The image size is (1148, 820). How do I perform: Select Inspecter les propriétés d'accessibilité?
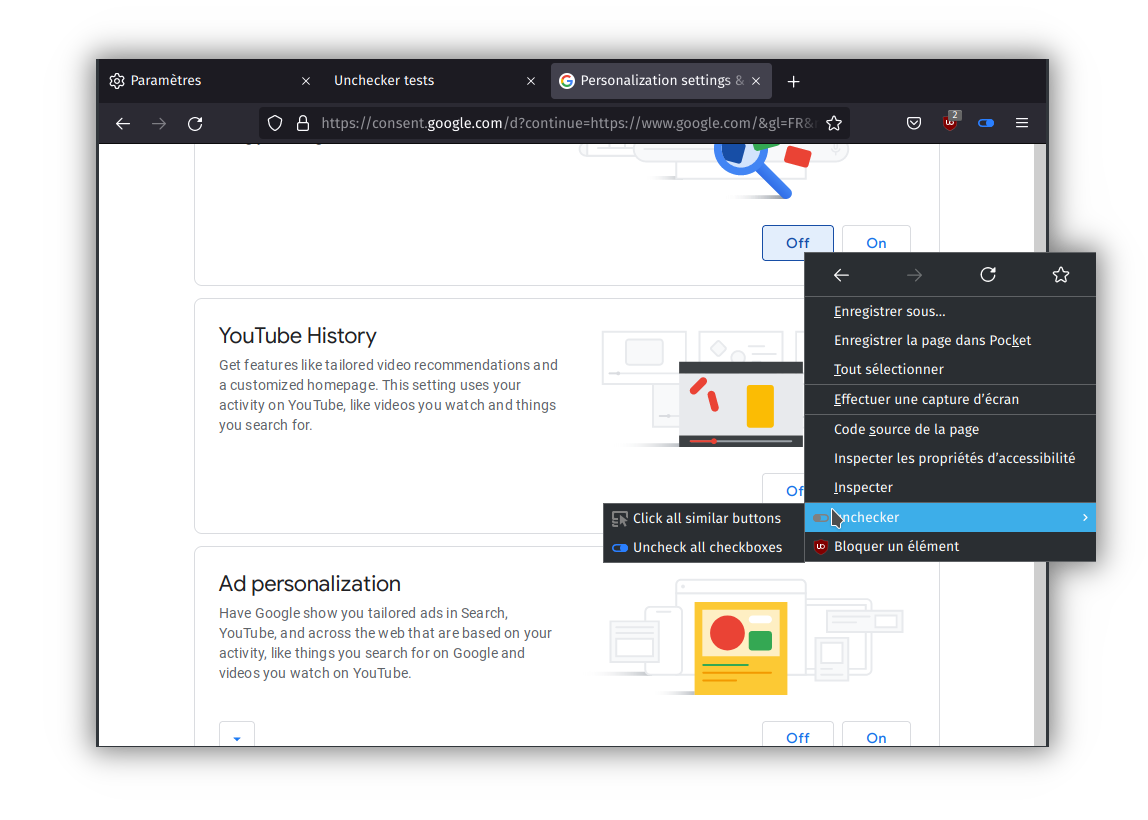[950, 458]
